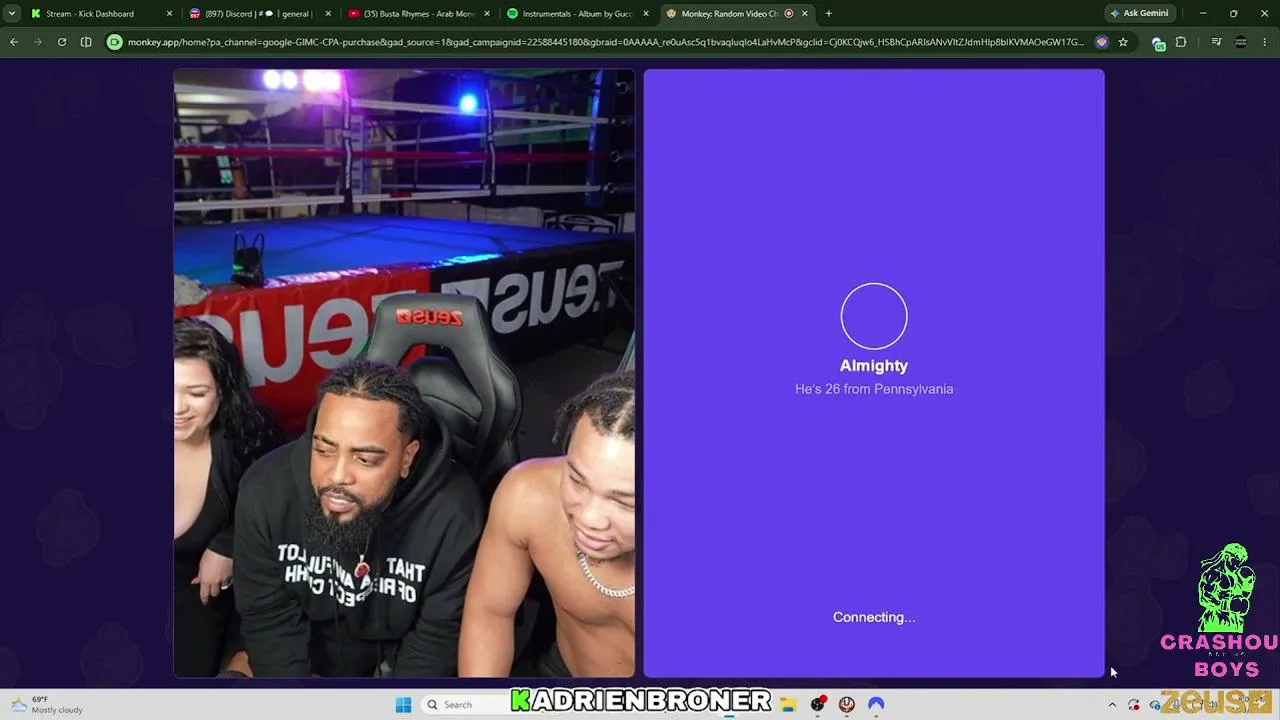Open the blue arch app in the taskbar
This screenshot has width=1280, height=720.
coord(876,705)
